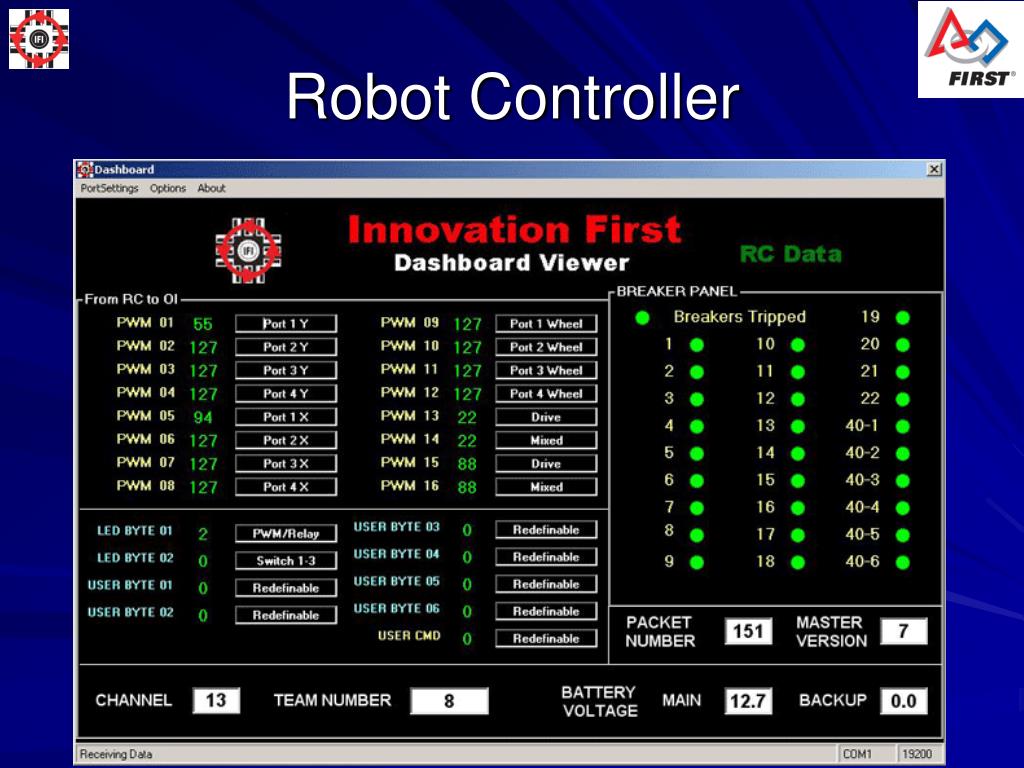Viewport: 1024px width, 768px height.
Task: Click the IFI logo at slide top-left
Action: pyautogui.click(x=39, y=39)
